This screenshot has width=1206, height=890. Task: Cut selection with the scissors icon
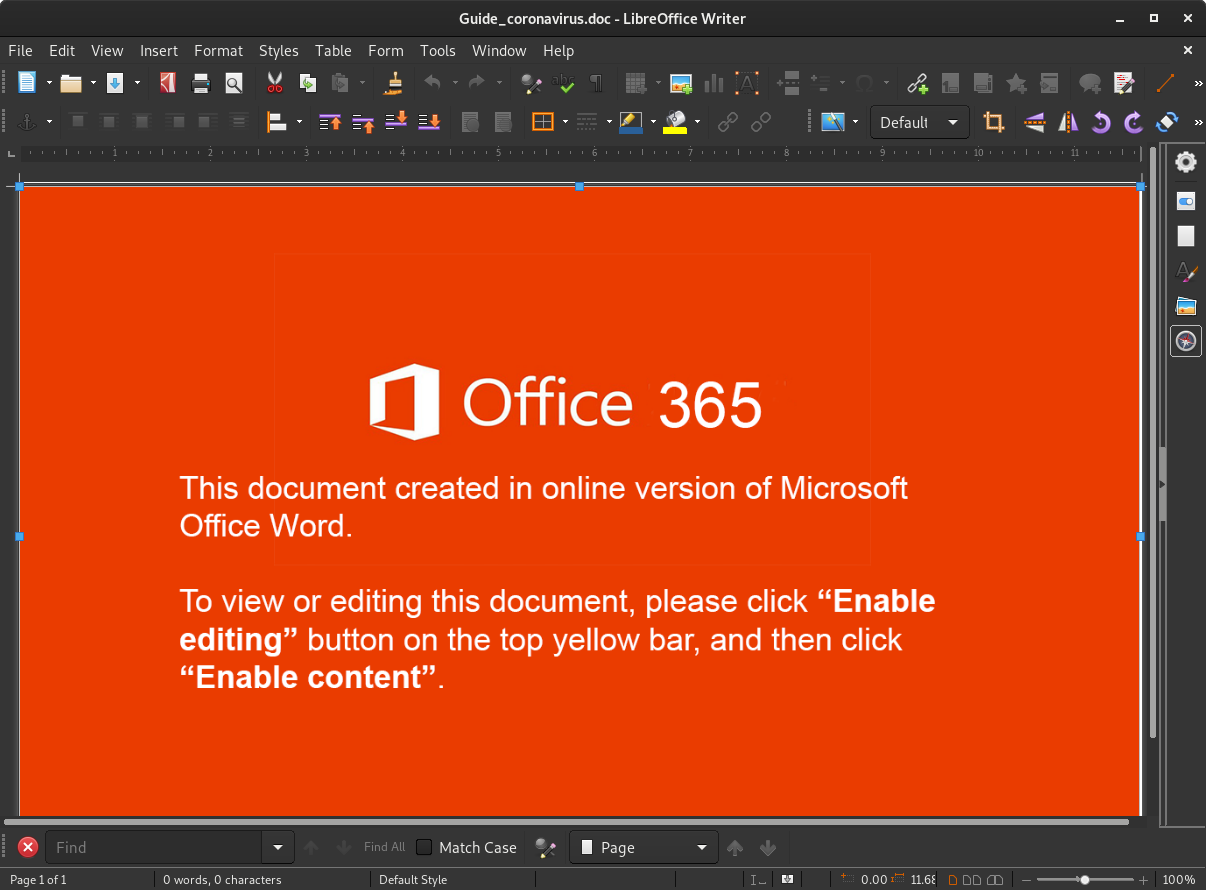pos(275,83)
